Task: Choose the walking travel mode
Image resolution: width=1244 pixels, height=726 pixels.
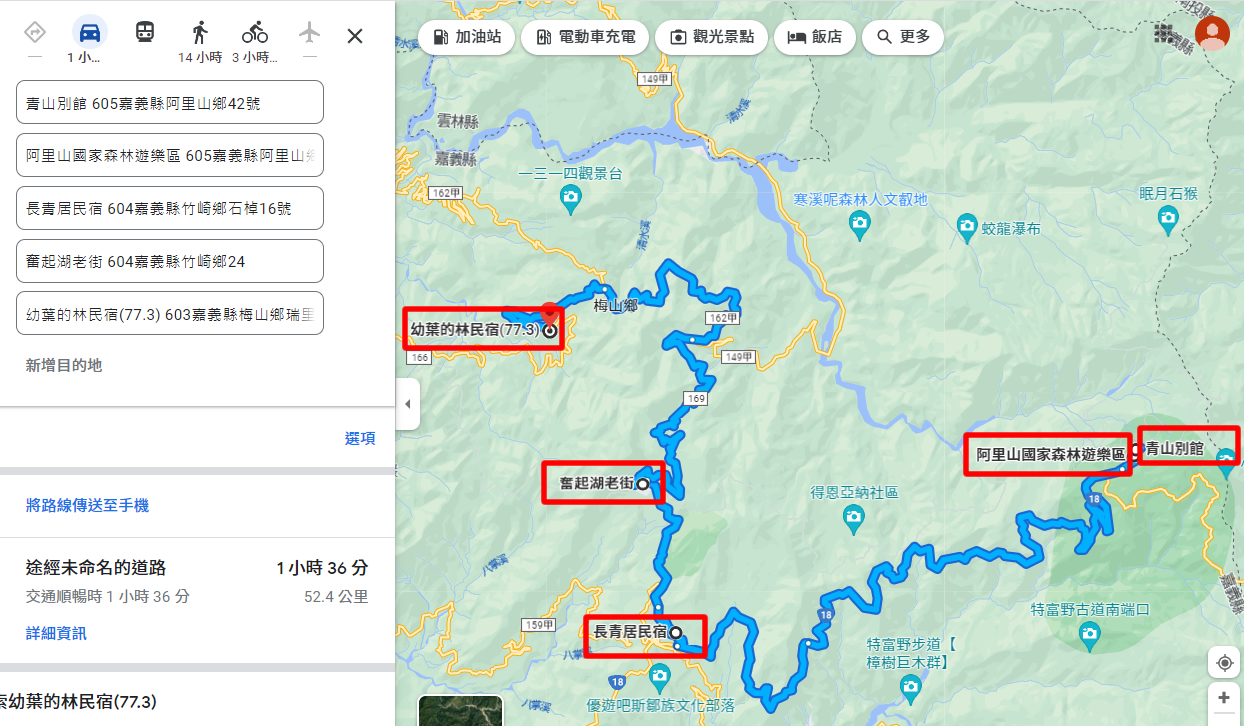Action: 200,33
